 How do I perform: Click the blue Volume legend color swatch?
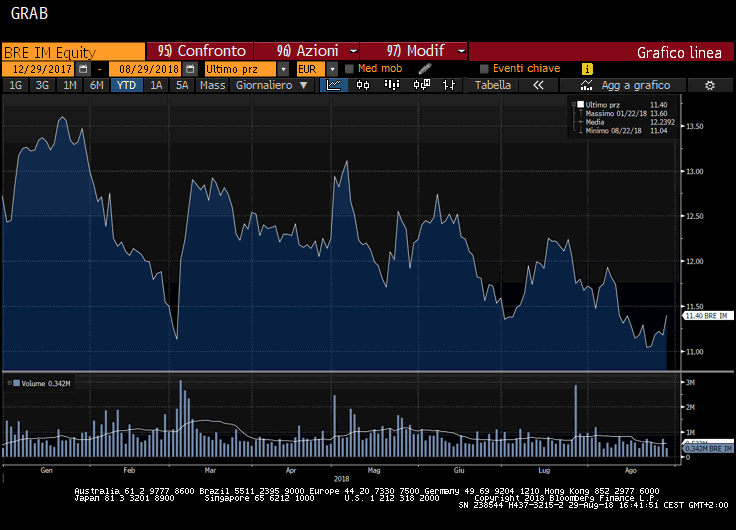pyautogui.click(x=16, y=384)
